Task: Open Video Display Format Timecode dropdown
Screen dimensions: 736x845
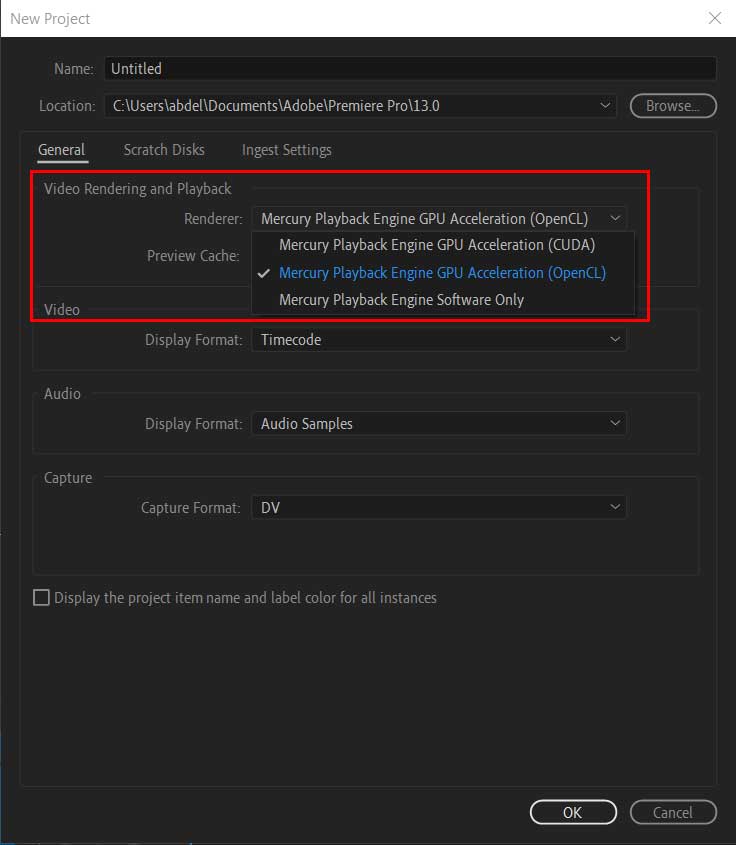Action: [x=439, y=340]
